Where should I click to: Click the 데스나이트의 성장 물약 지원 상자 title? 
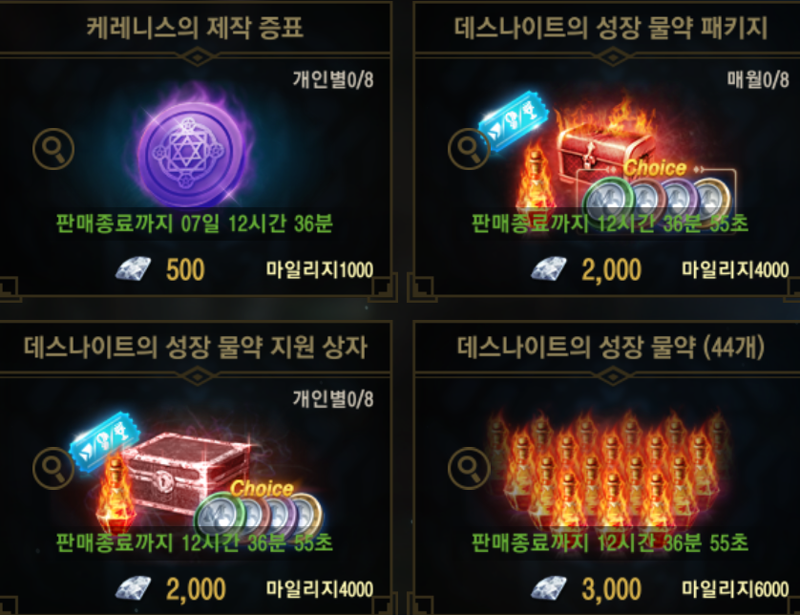coord(195,347)
